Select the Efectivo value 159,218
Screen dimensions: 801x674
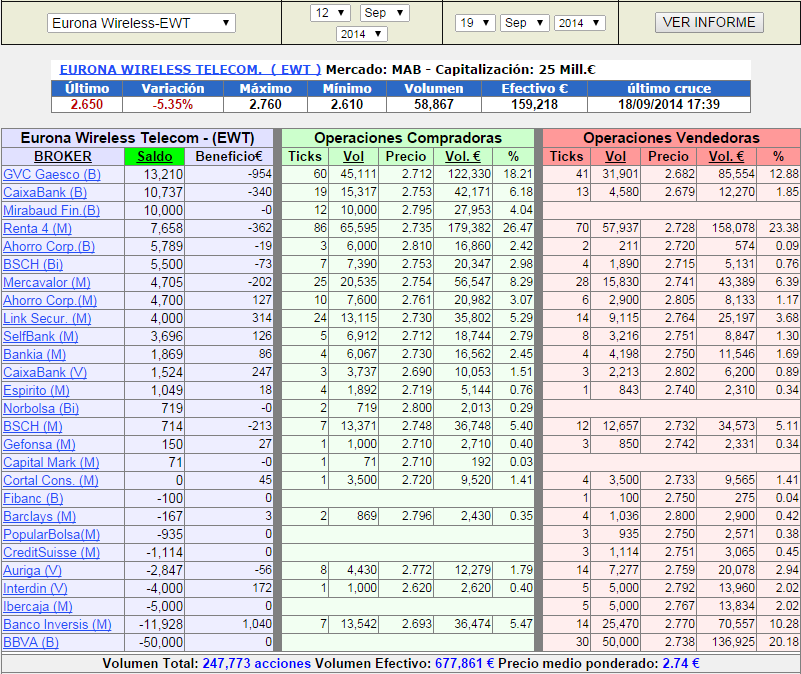click(x=534, y=104)
